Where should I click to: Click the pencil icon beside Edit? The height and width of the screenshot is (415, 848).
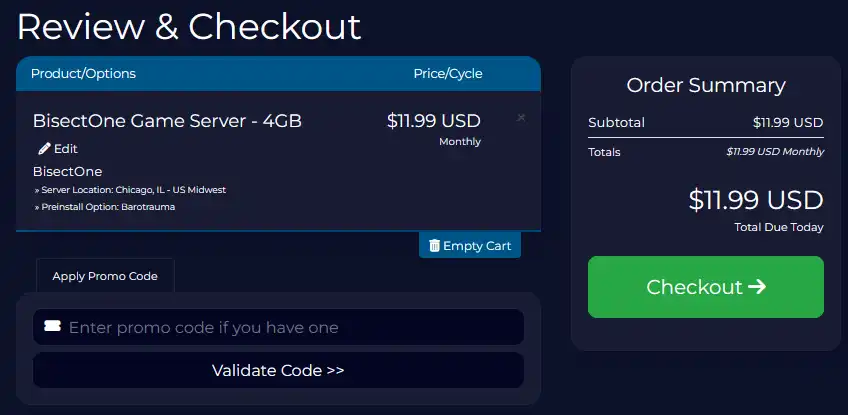(44, 149)
